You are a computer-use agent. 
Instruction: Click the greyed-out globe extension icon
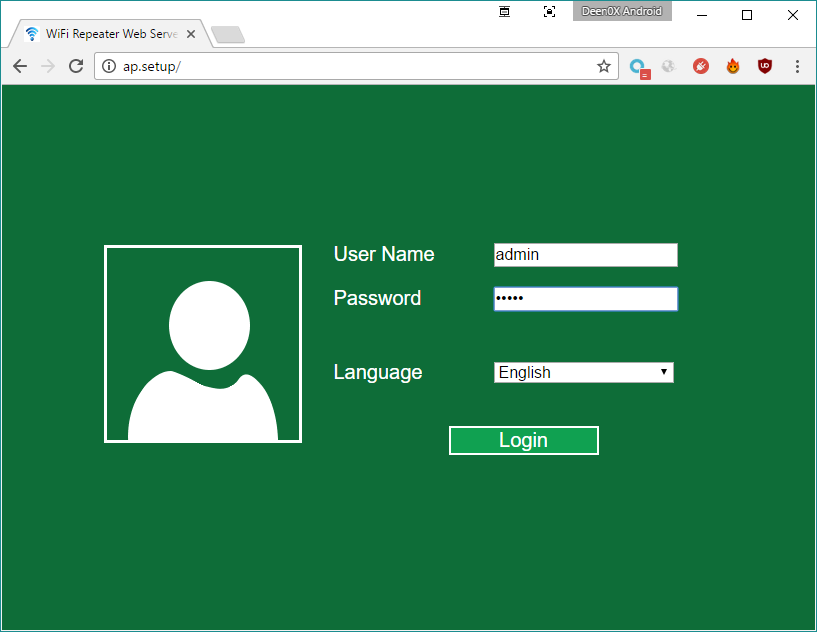[669, 66]
